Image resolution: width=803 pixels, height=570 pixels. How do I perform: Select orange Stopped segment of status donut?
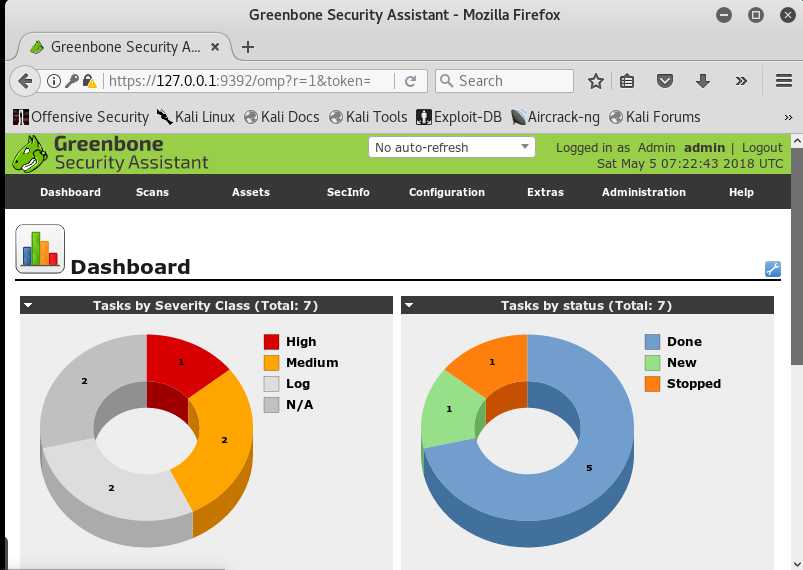click(491, 363)
